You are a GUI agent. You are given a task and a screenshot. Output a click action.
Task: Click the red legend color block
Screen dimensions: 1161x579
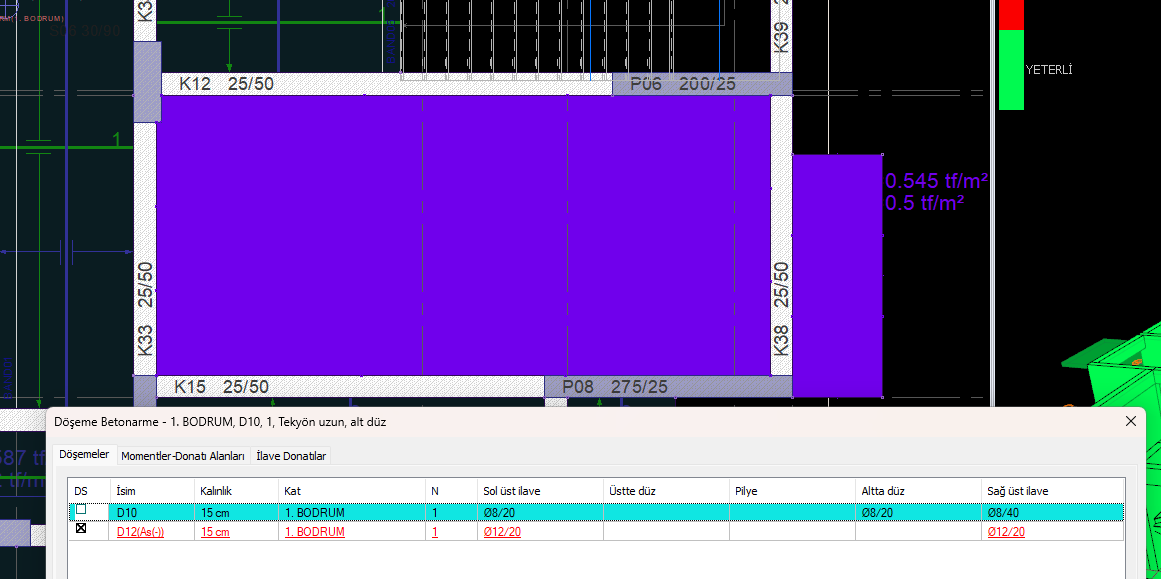pos(1012,14)
